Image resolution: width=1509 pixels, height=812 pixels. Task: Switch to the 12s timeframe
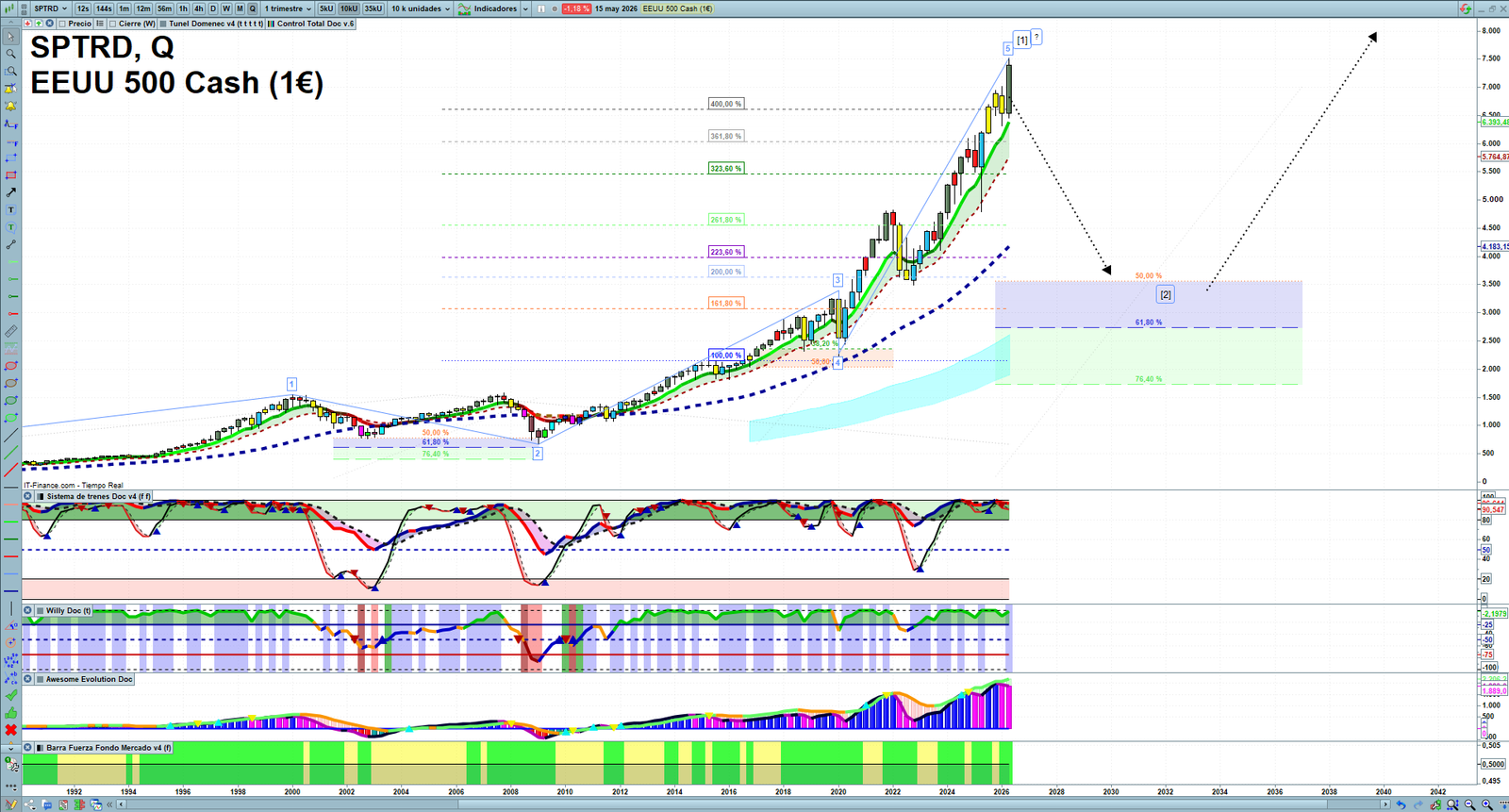pos(83,8)
